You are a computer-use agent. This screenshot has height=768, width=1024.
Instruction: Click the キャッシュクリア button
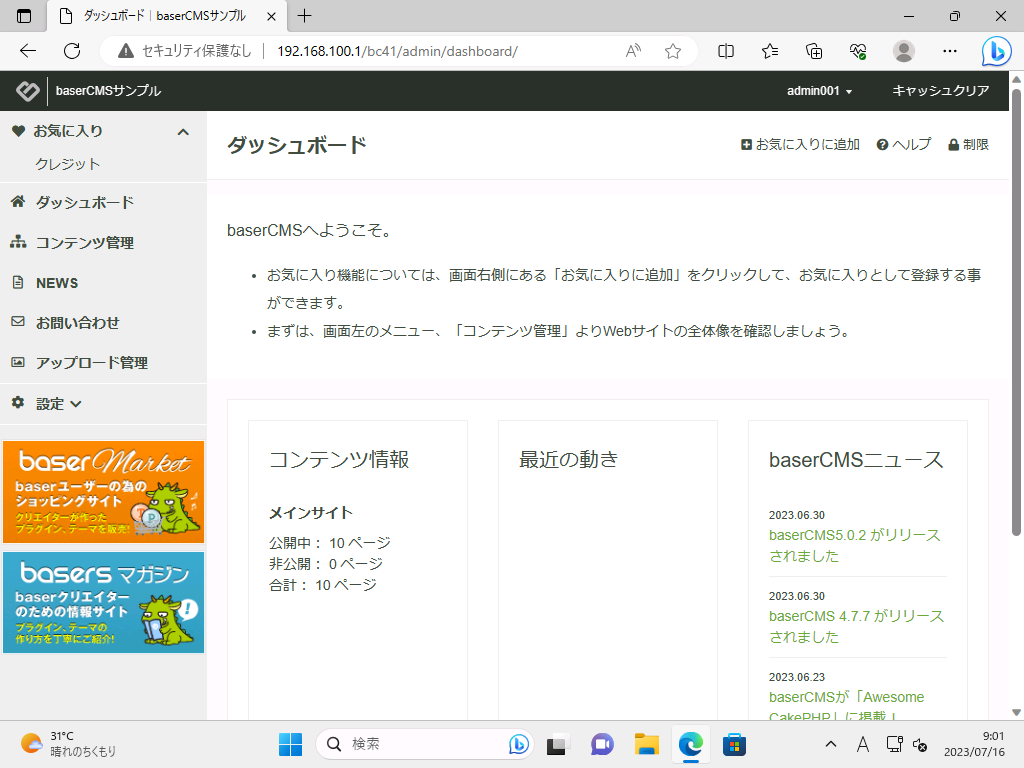tap(940, 91)
